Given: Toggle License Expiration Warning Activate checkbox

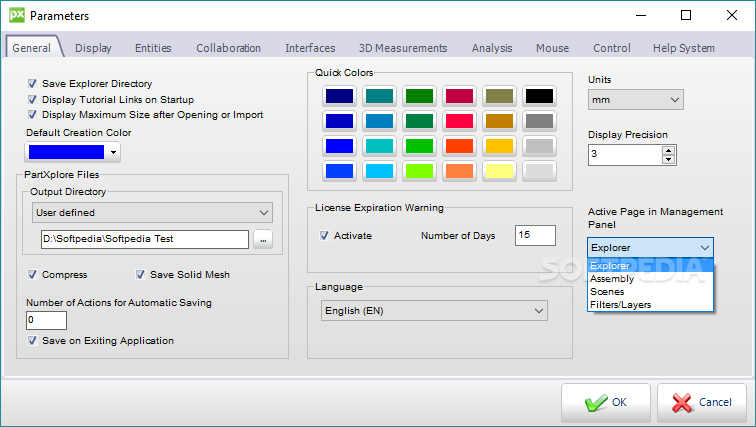Looking at the screenshot, I should pos(324,236).
